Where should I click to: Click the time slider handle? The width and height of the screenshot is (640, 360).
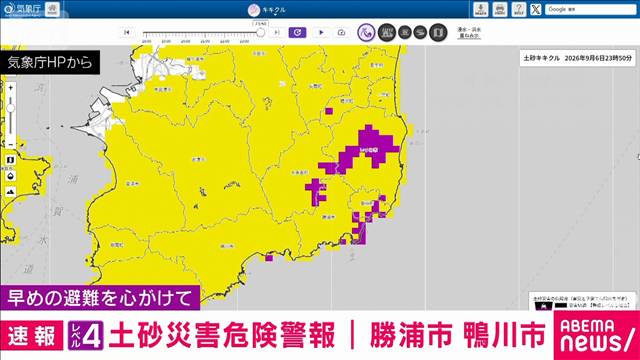click(x=260, y=32)
